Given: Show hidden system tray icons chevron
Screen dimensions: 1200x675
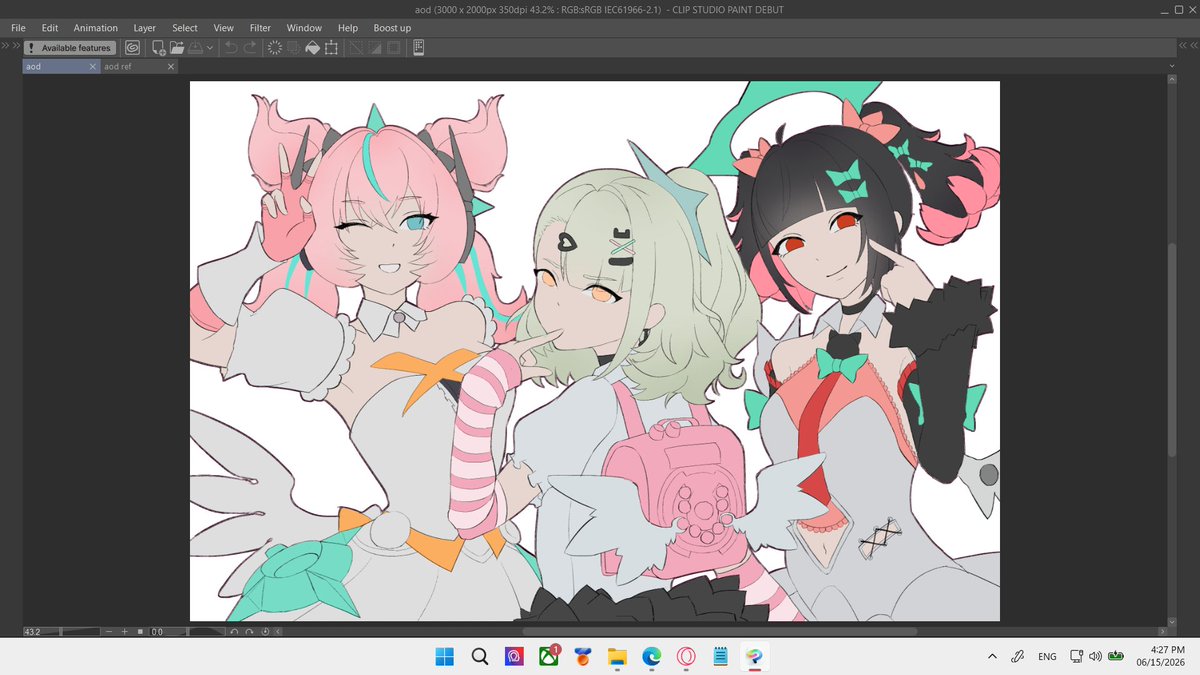Looking at the screenshot, I should tap(992, 657).
